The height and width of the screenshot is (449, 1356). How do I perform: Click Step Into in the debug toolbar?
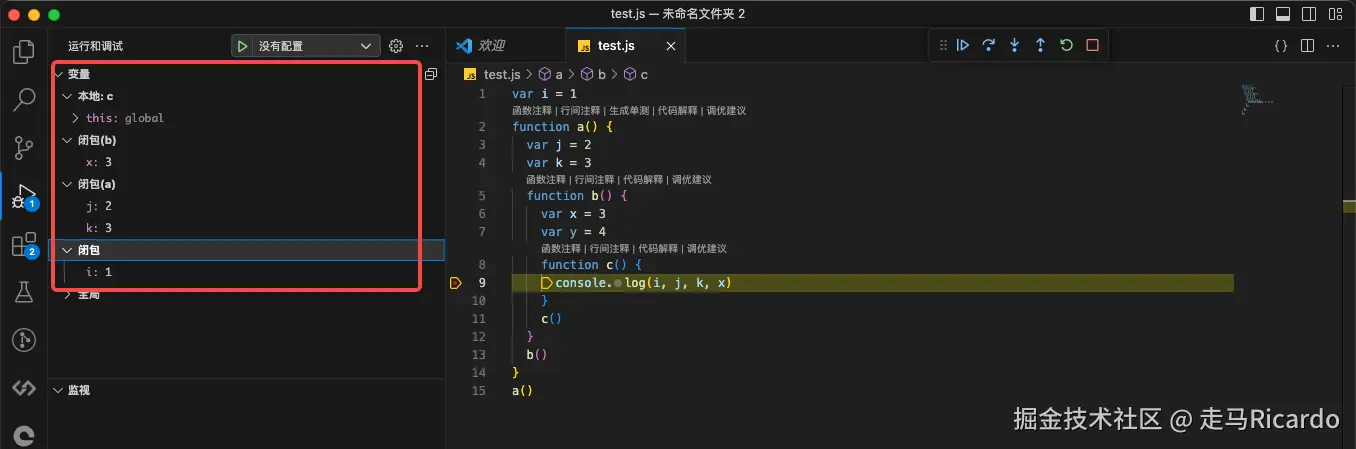1014,45
